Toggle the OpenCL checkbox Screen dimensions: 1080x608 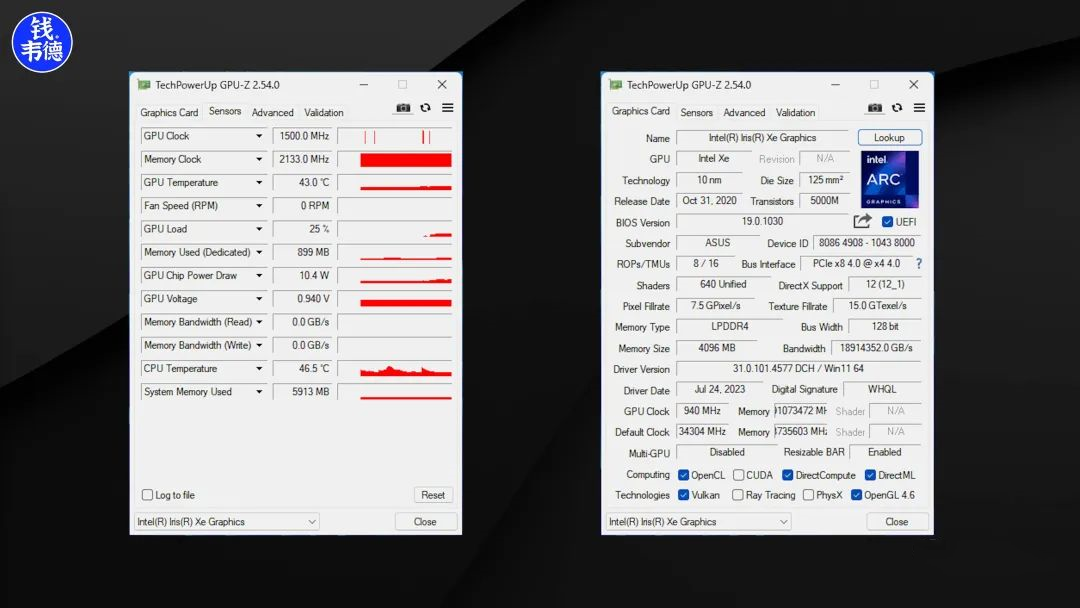coord(683,475)
